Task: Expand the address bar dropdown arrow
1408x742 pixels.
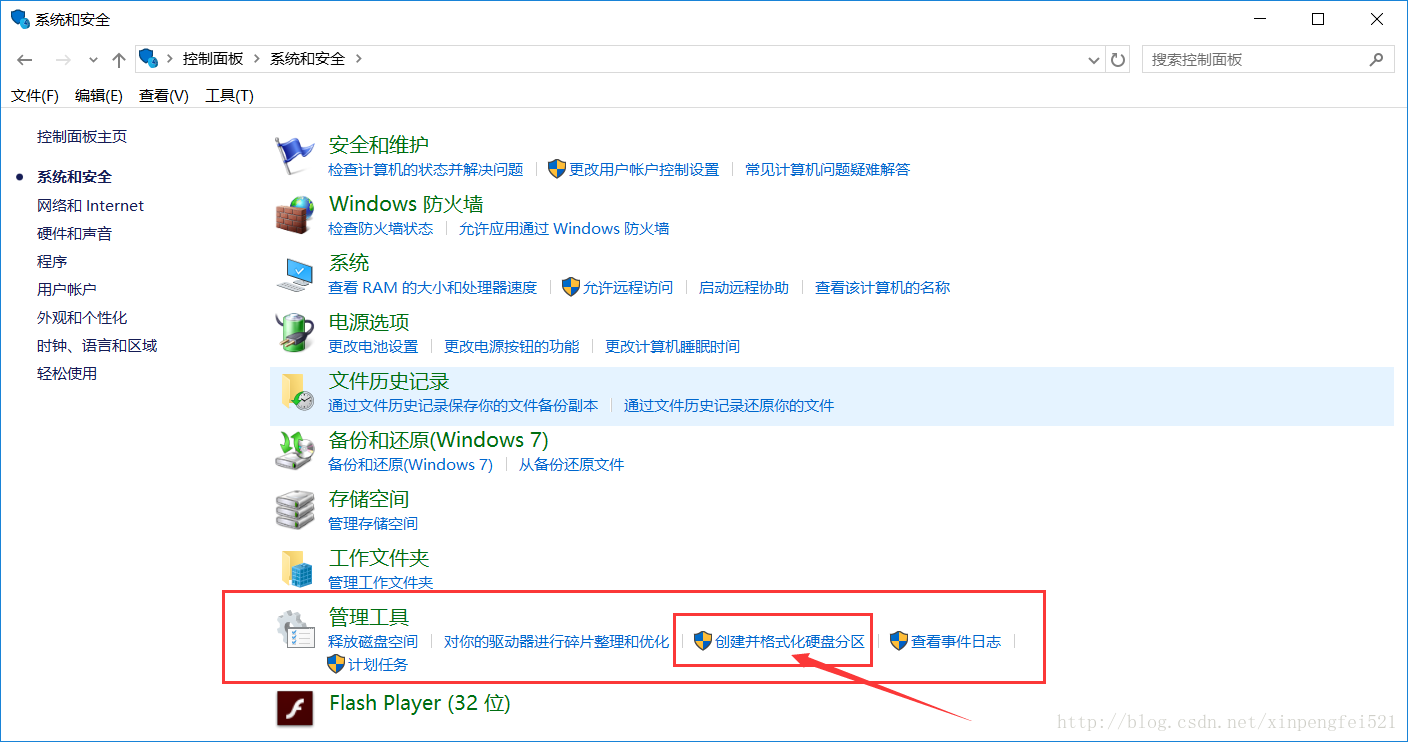Action: (1093, 59)
